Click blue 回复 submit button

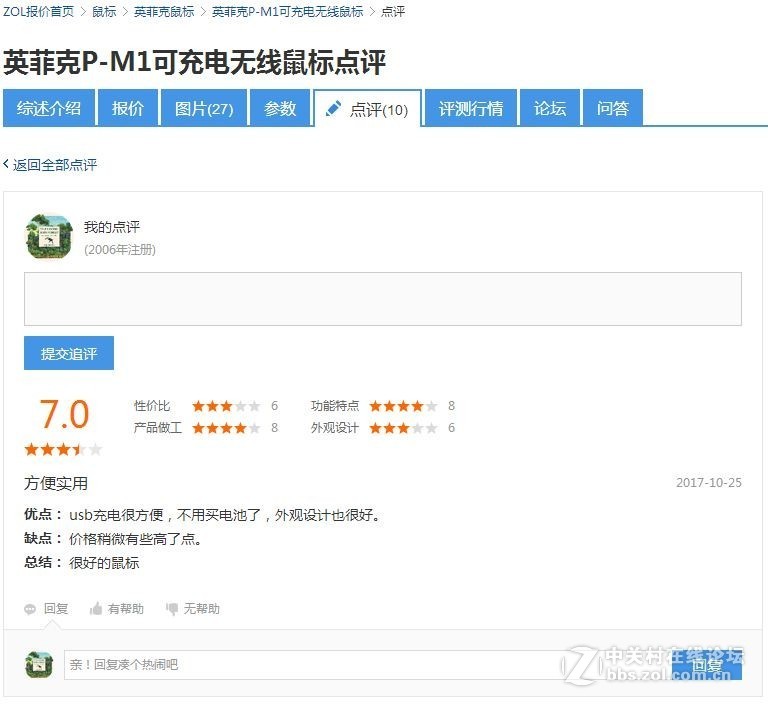(x=707, y=665)
